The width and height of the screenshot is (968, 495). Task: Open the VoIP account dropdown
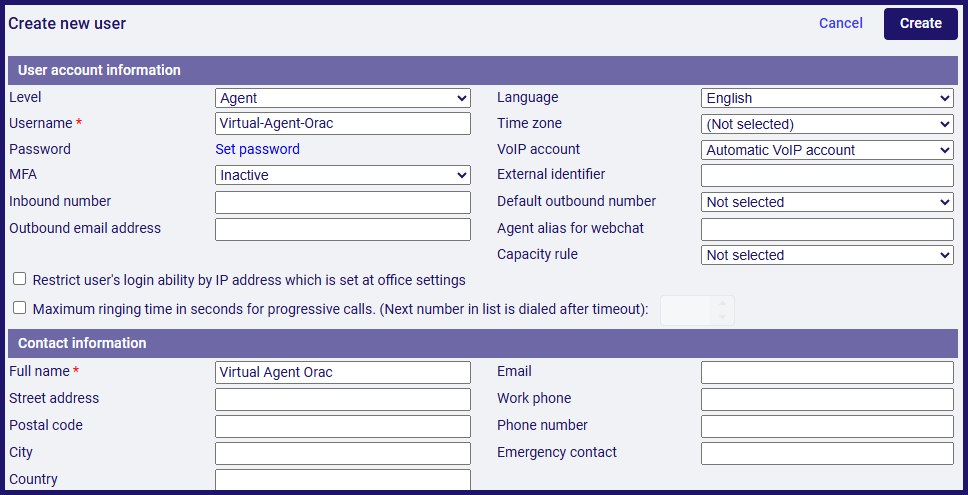(x=827, y=150)
